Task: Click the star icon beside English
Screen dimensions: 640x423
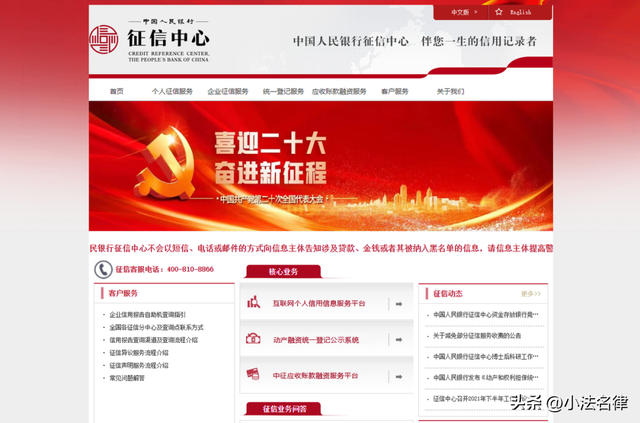Action: pyautogui.click(x=499, y=12)
